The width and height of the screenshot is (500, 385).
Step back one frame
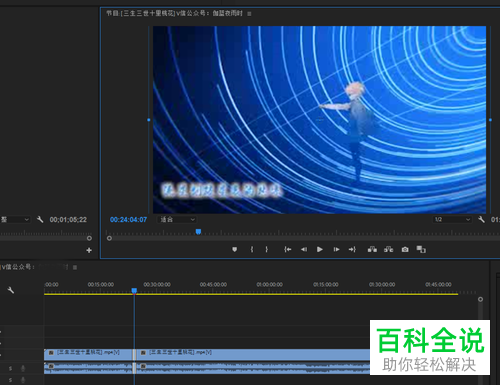[x=304, y=249]
